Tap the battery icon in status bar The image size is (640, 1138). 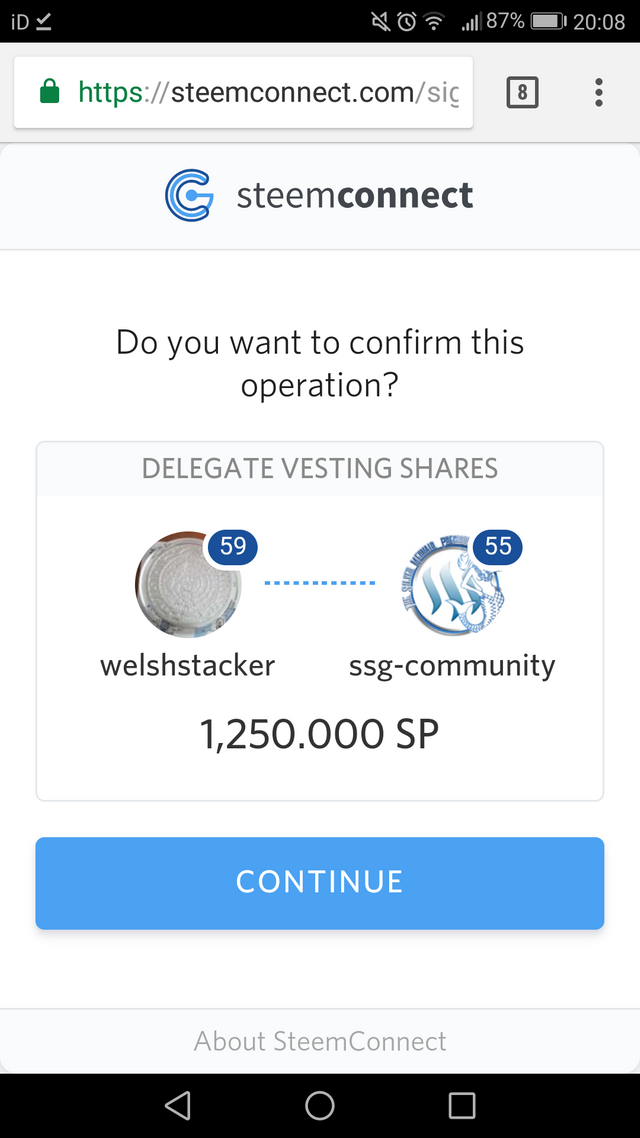[548, 21]
